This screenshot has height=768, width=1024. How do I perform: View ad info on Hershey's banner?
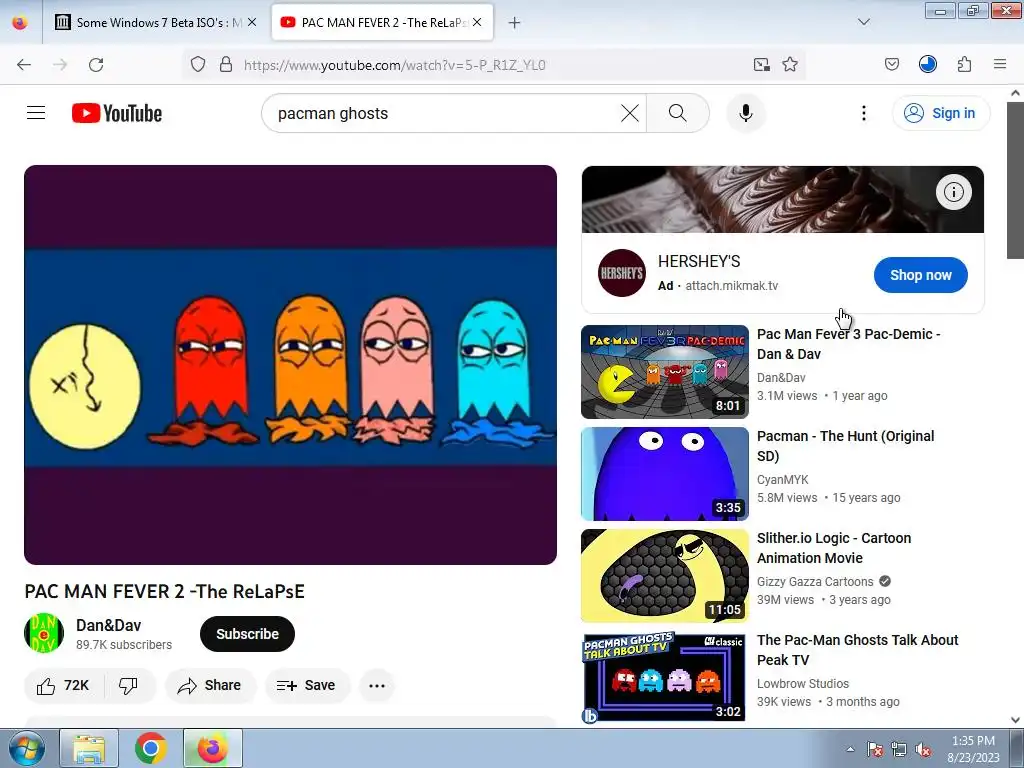click(x=953, y=192)
